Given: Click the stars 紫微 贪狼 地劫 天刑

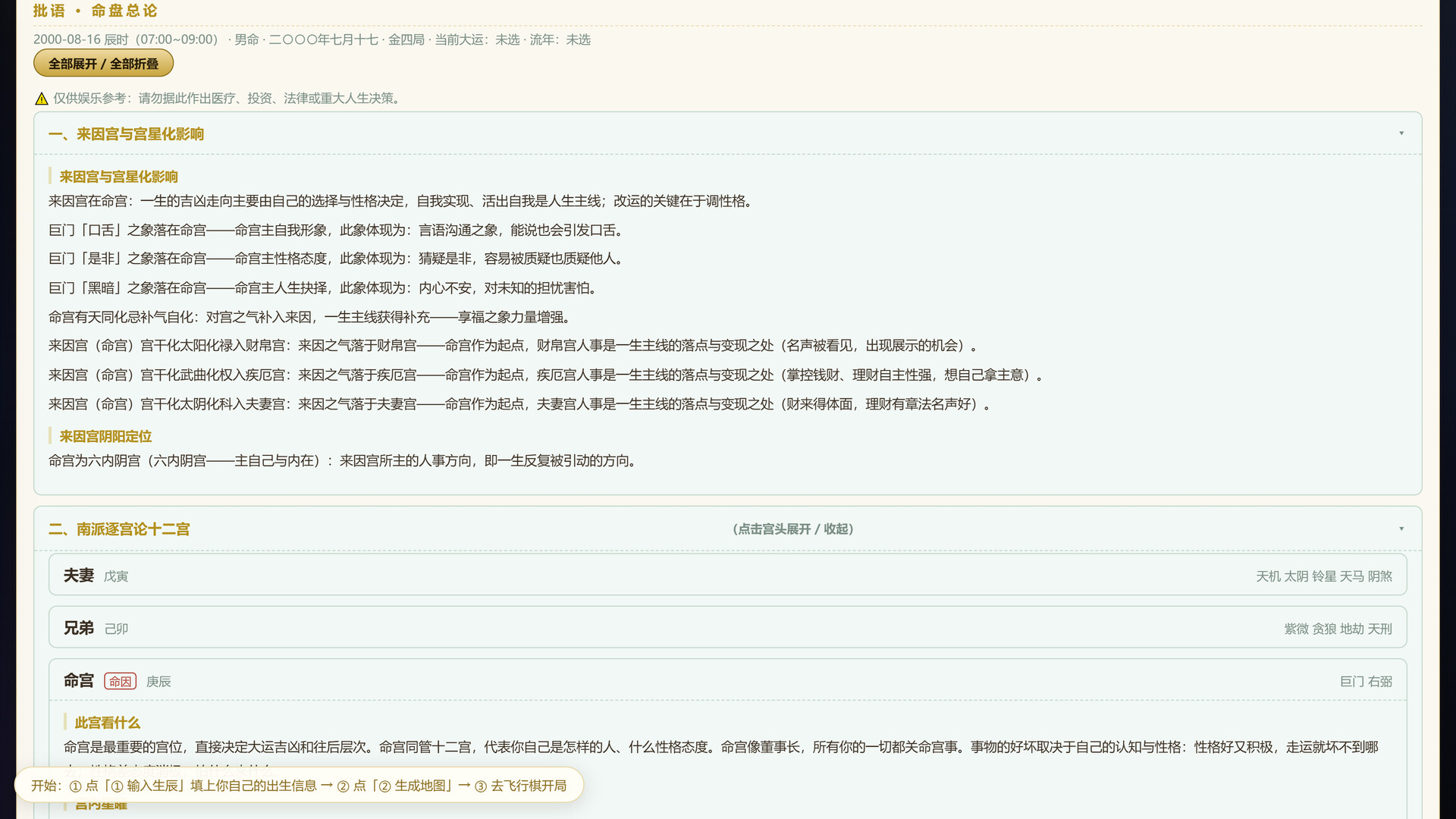Looking at the screenshot, I should coord(1338,629).
